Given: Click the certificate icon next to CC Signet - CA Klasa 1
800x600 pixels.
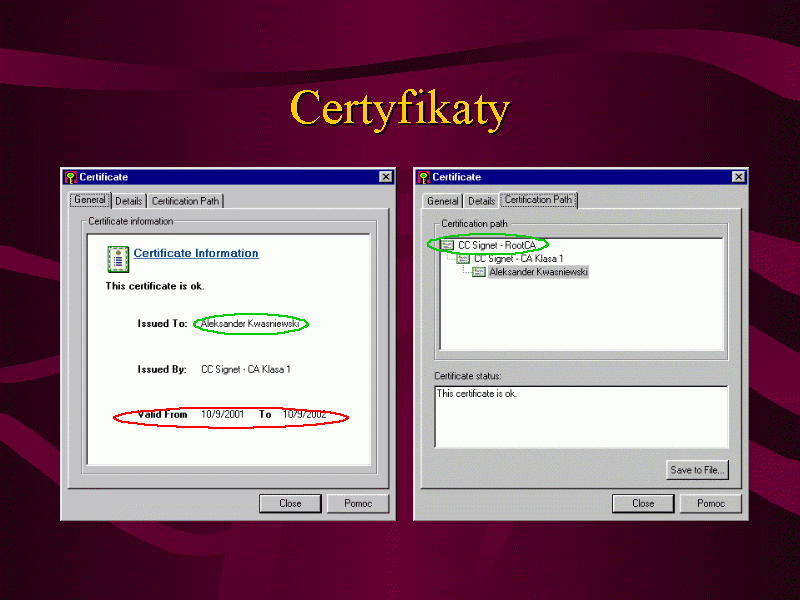Looking at the screenshot, I should [462, 258].
